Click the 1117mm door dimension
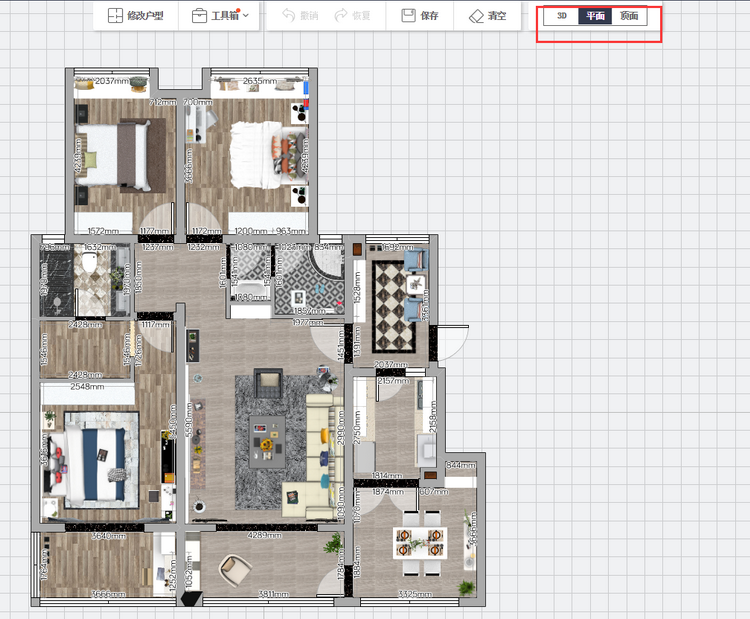The image size is (750, 619). click(x=155, y=324)
